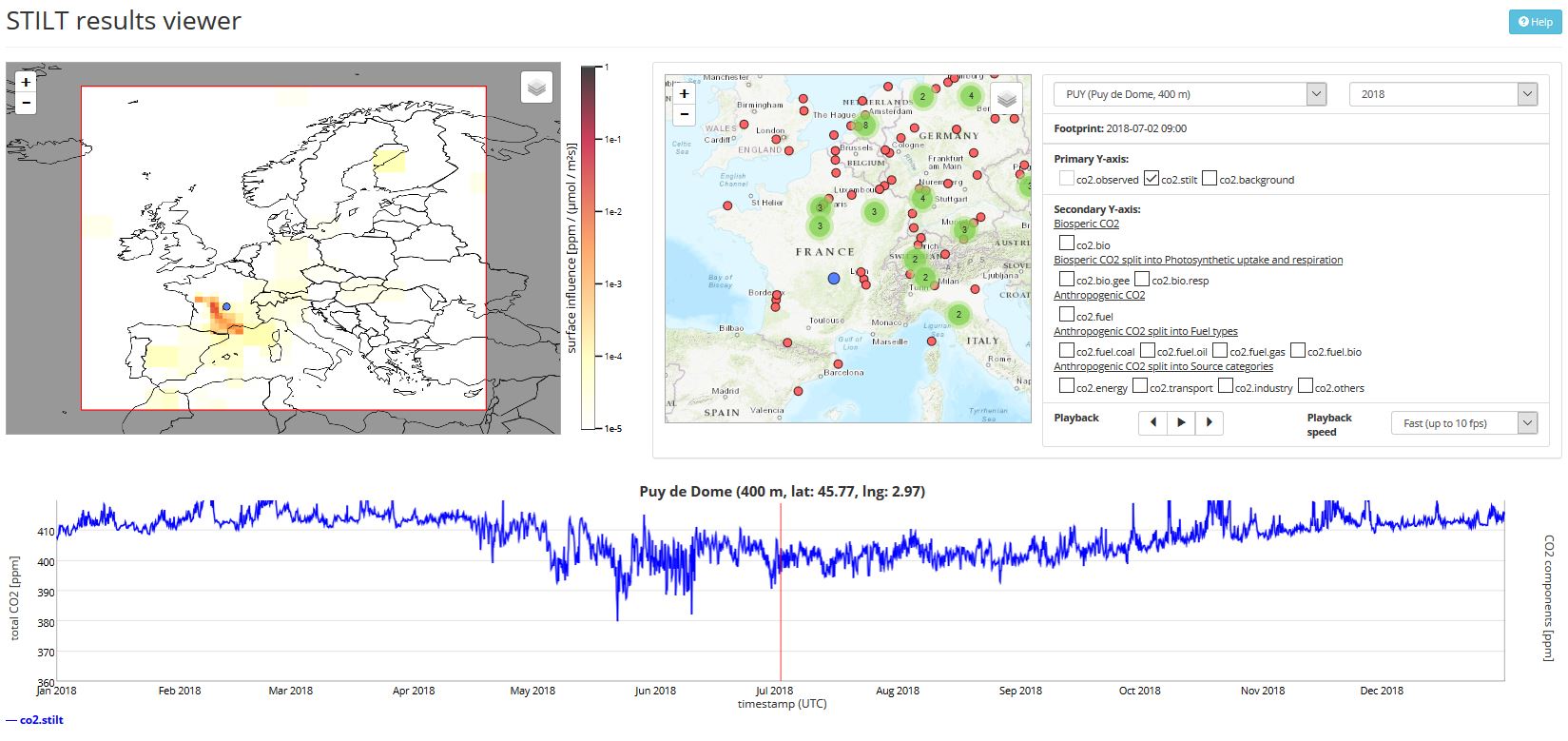Open layers control on footprint map

[536, 88]
